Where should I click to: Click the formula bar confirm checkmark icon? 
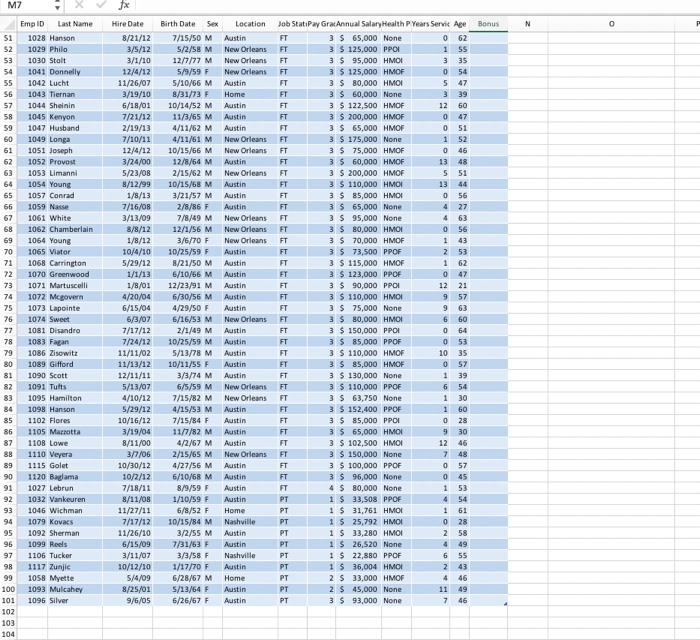point(101,5)
